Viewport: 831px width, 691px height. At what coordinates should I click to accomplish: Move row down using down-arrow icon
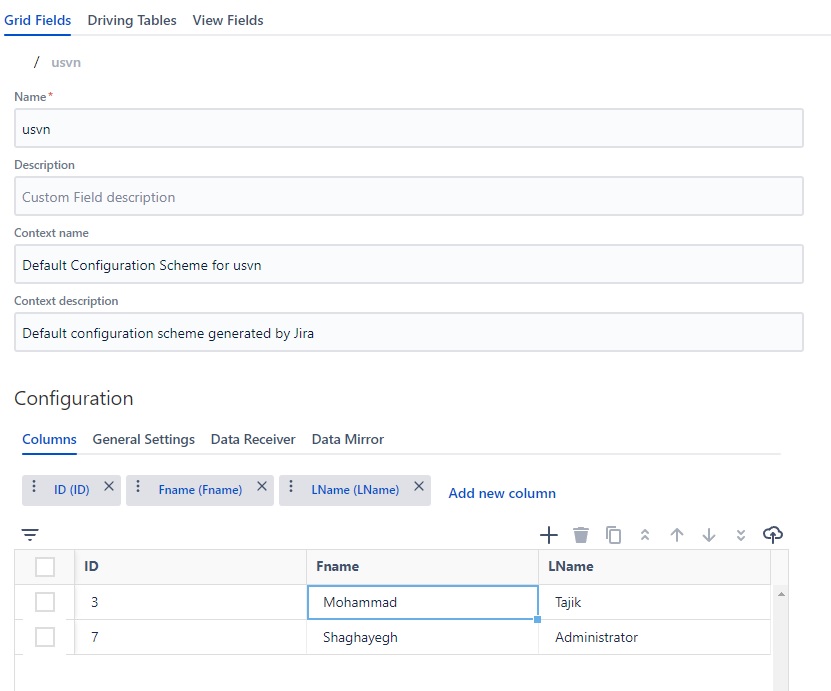(709, 534)
